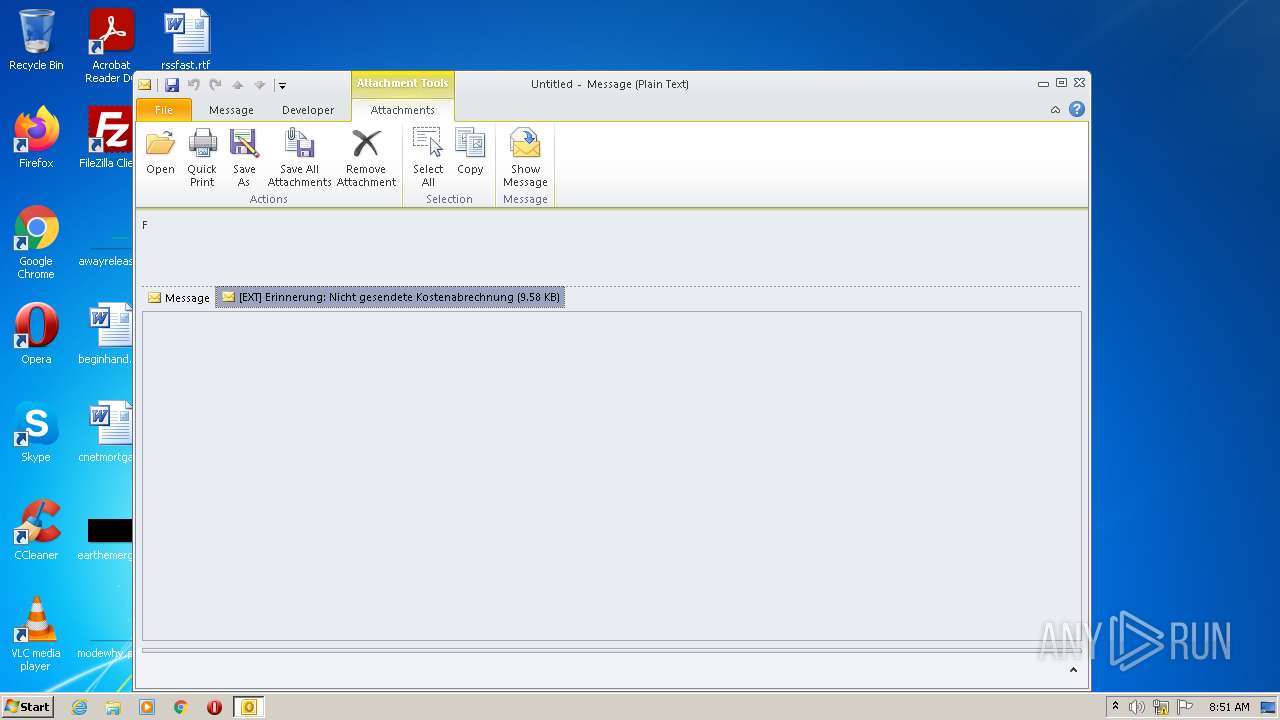
Task: Minimize the ribbon caret
Action: point(1055,110)
